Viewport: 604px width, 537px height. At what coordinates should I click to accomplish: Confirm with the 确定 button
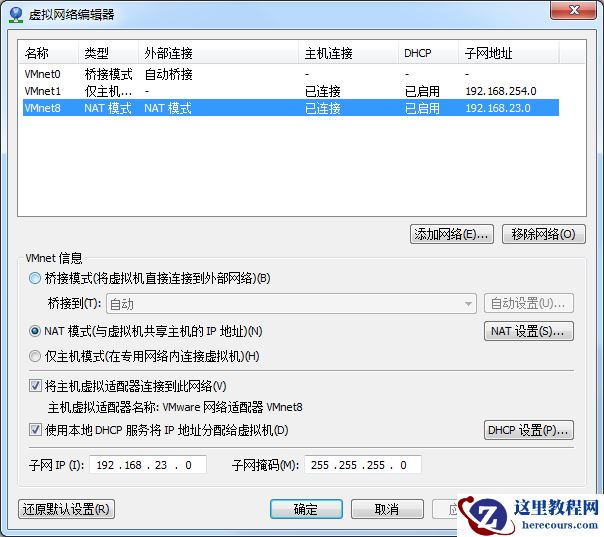click(x=306, y=509)
